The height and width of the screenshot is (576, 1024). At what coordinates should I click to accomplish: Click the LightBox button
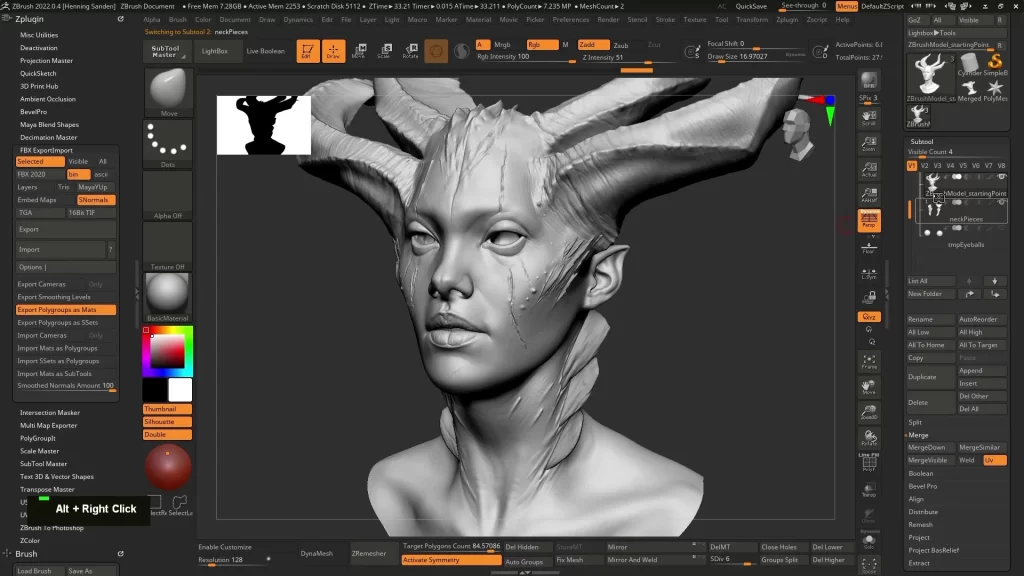click(215, 51)
